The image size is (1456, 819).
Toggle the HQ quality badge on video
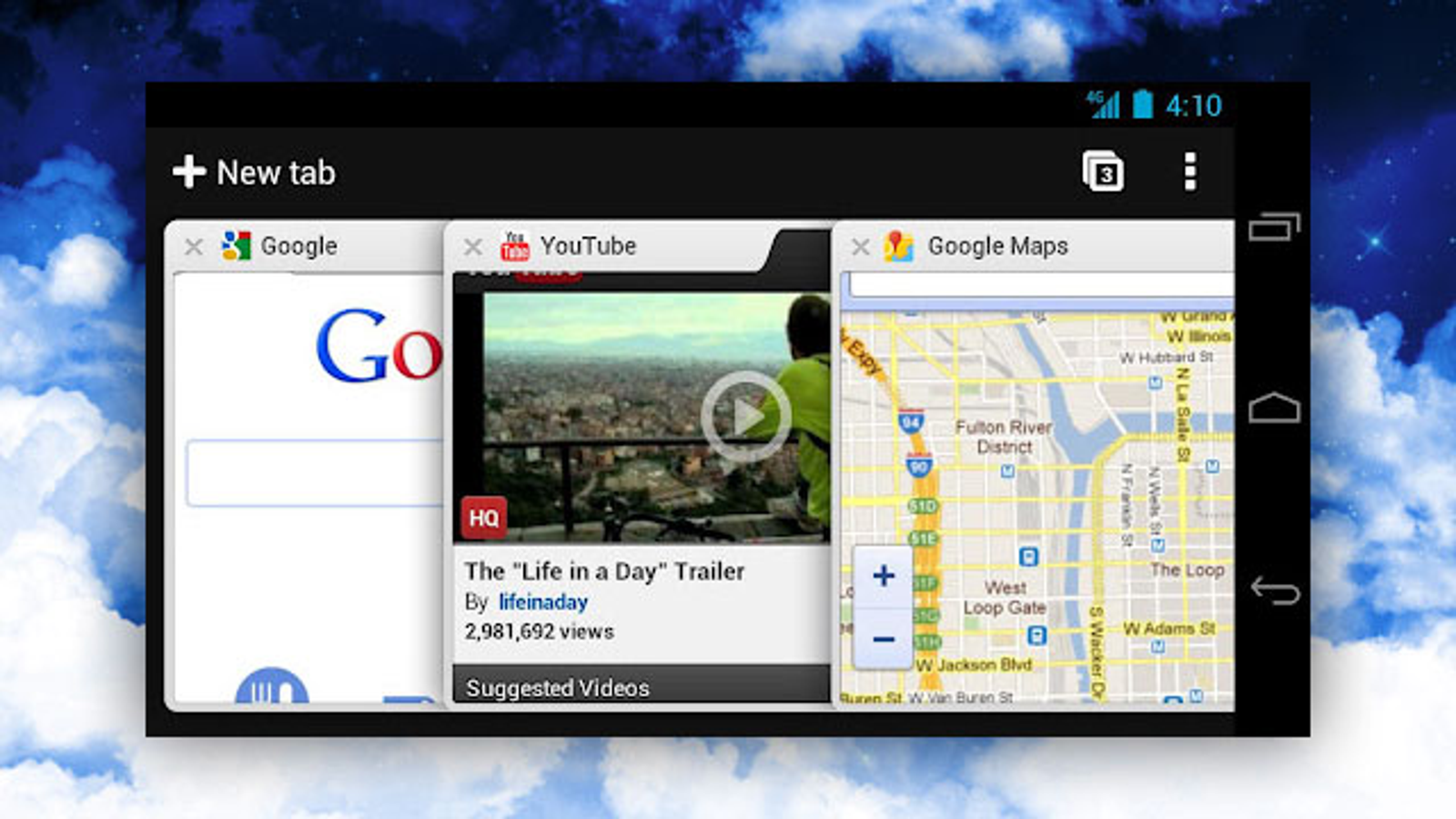click(x=483, y=518)
